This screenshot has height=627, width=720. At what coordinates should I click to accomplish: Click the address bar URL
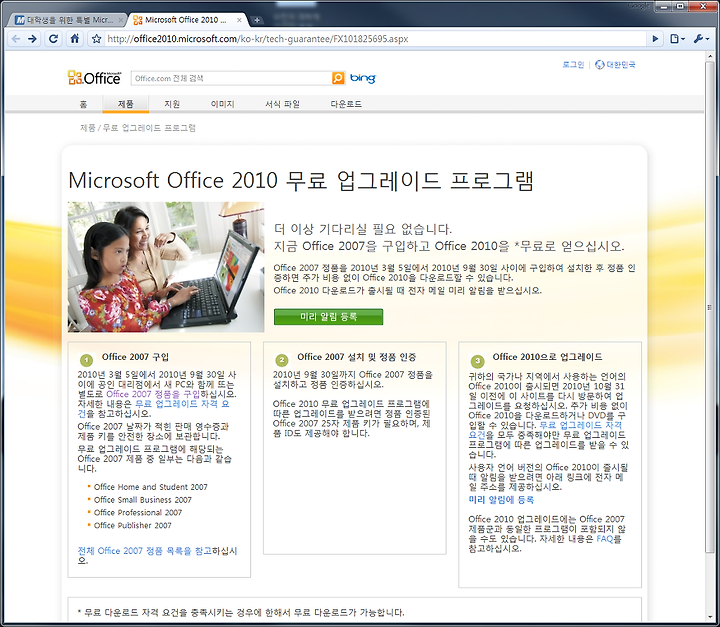(x=258, y=39)
